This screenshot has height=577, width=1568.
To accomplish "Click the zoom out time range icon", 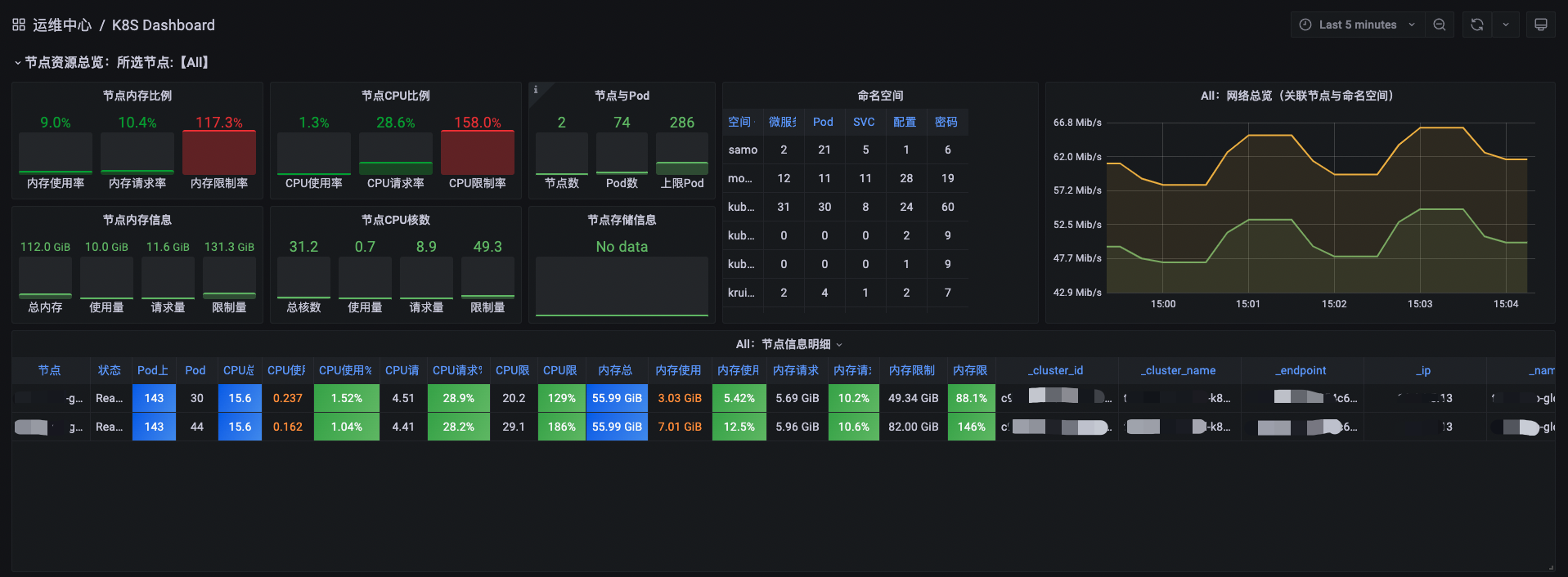I will [x=1440, y=25].
